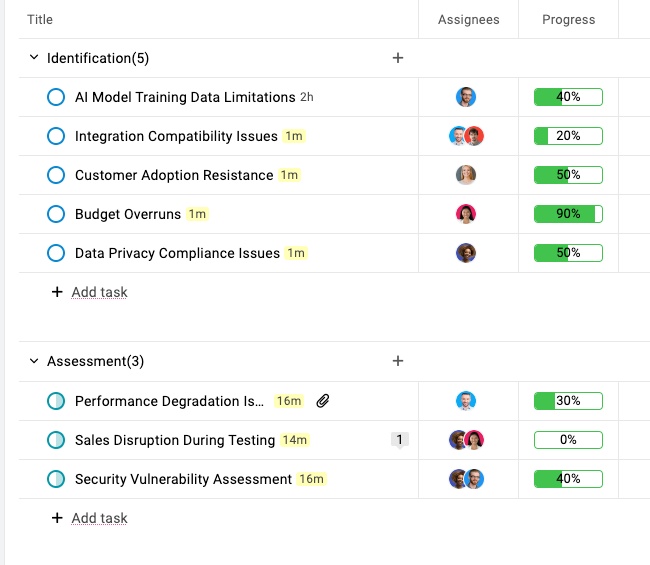Open attachment paperclip on Performance Degradation task
Image resolution: width=650 pixels, height=565 pixels.
[x=323, y=401]
